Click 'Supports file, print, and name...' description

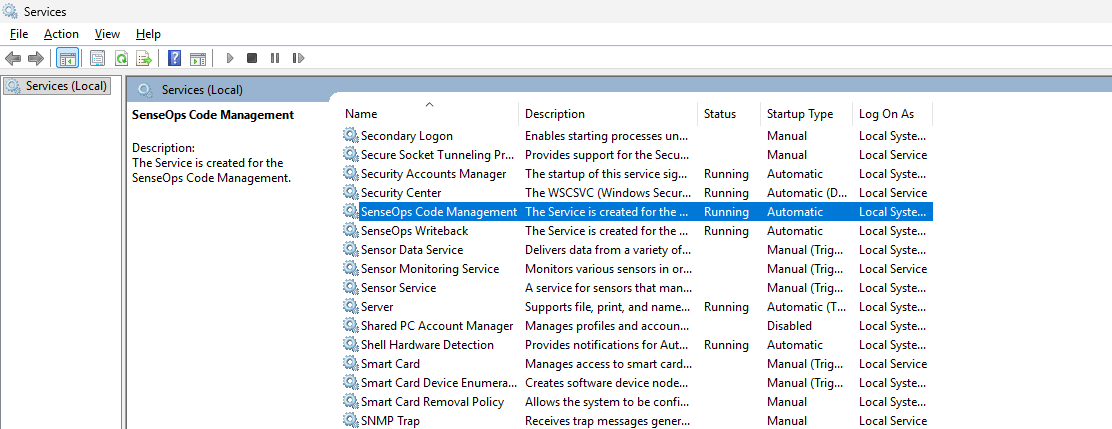point(607,307)
